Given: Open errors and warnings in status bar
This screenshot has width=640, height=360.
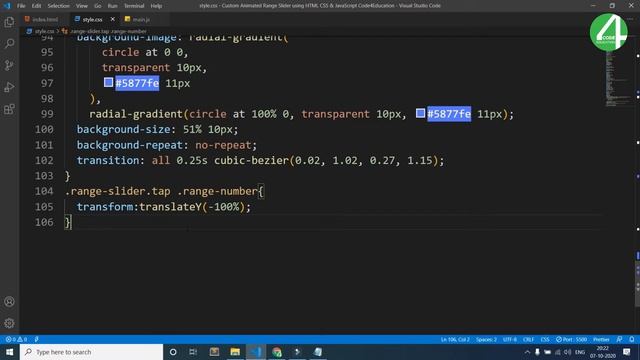Looking at the screenshot, I should (16, 339).
